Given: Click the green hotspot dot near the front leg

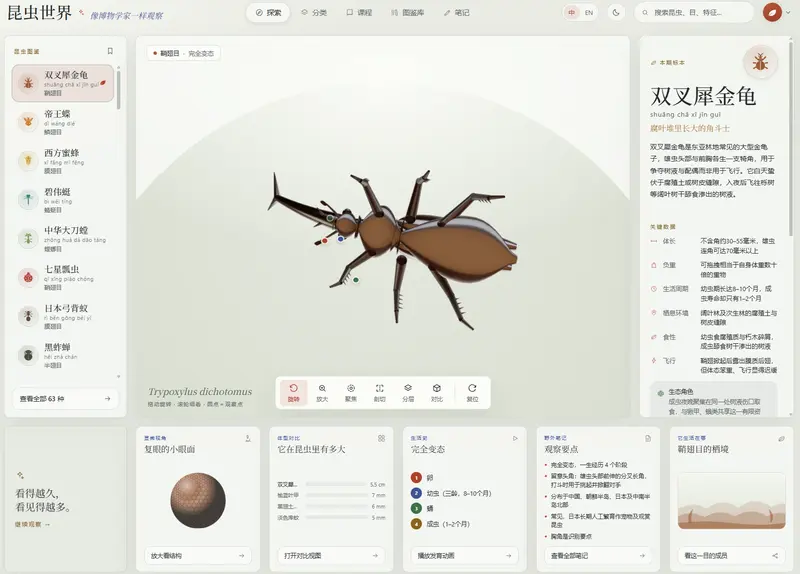Looking at the screenshot, I should coord(356,280).
